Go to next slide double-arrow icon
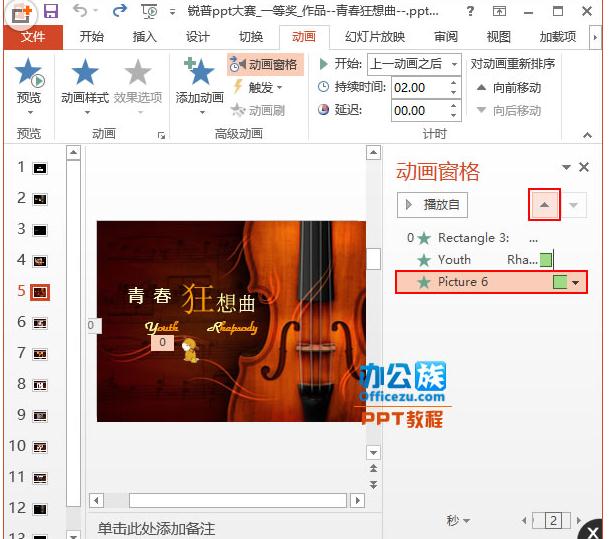This screenshot has height=539, width=616. 373,485
